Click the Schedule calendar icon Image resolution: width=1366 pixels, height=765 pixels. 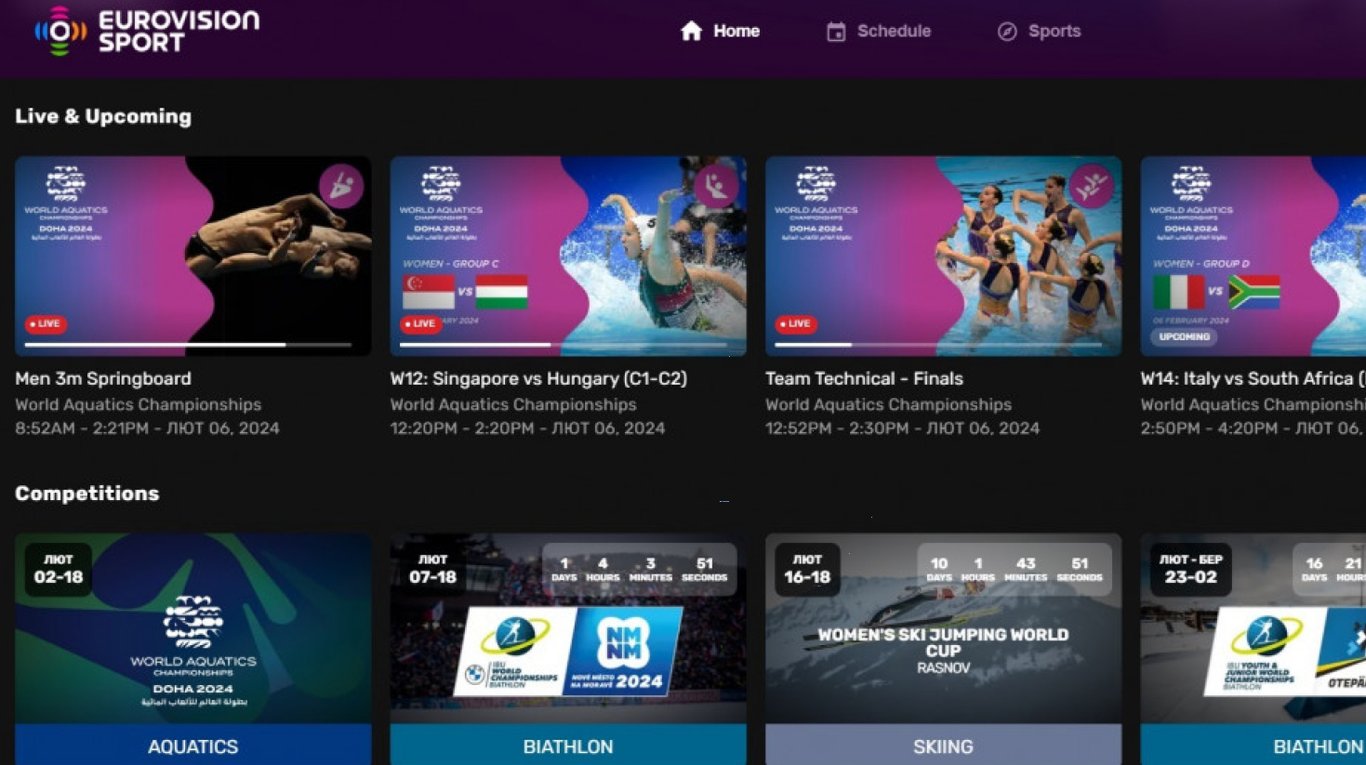pyautogui.click(x=836, y=32)
